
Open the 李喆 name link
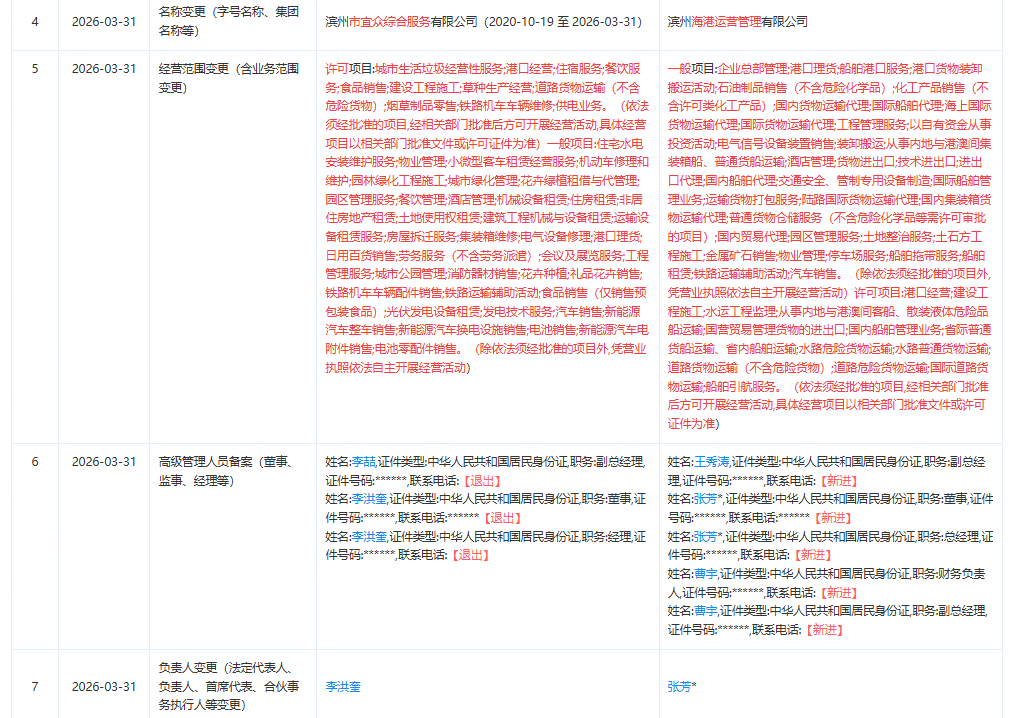pos(363,462)
